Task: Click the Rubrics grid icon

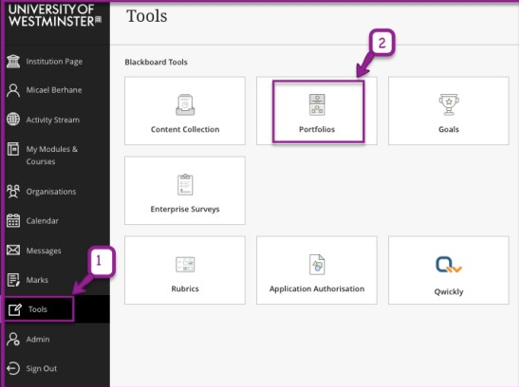Action: (x=185, y=264)
